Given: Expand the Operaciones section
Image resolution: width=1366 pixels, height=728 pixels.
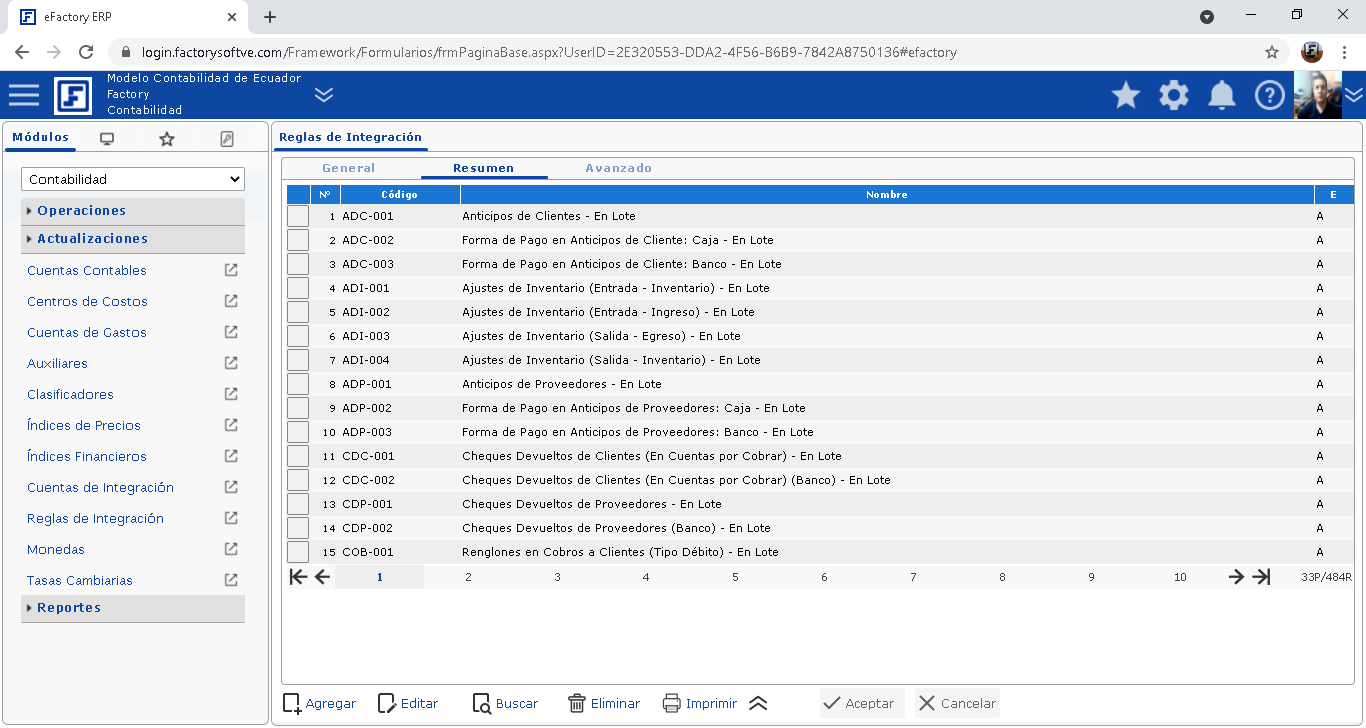Looking at the screenshot, I should (x=82, y=211).
